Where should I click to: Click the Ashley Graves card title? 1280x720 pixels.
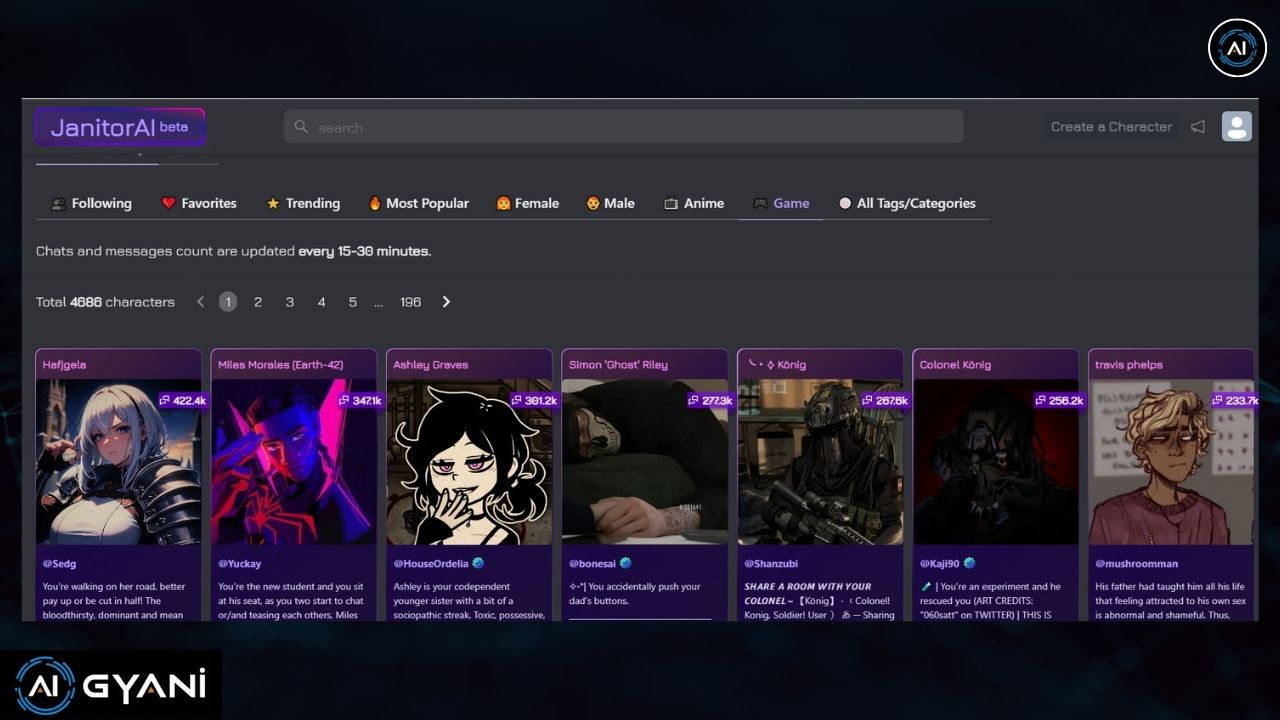tap(431, 365)
